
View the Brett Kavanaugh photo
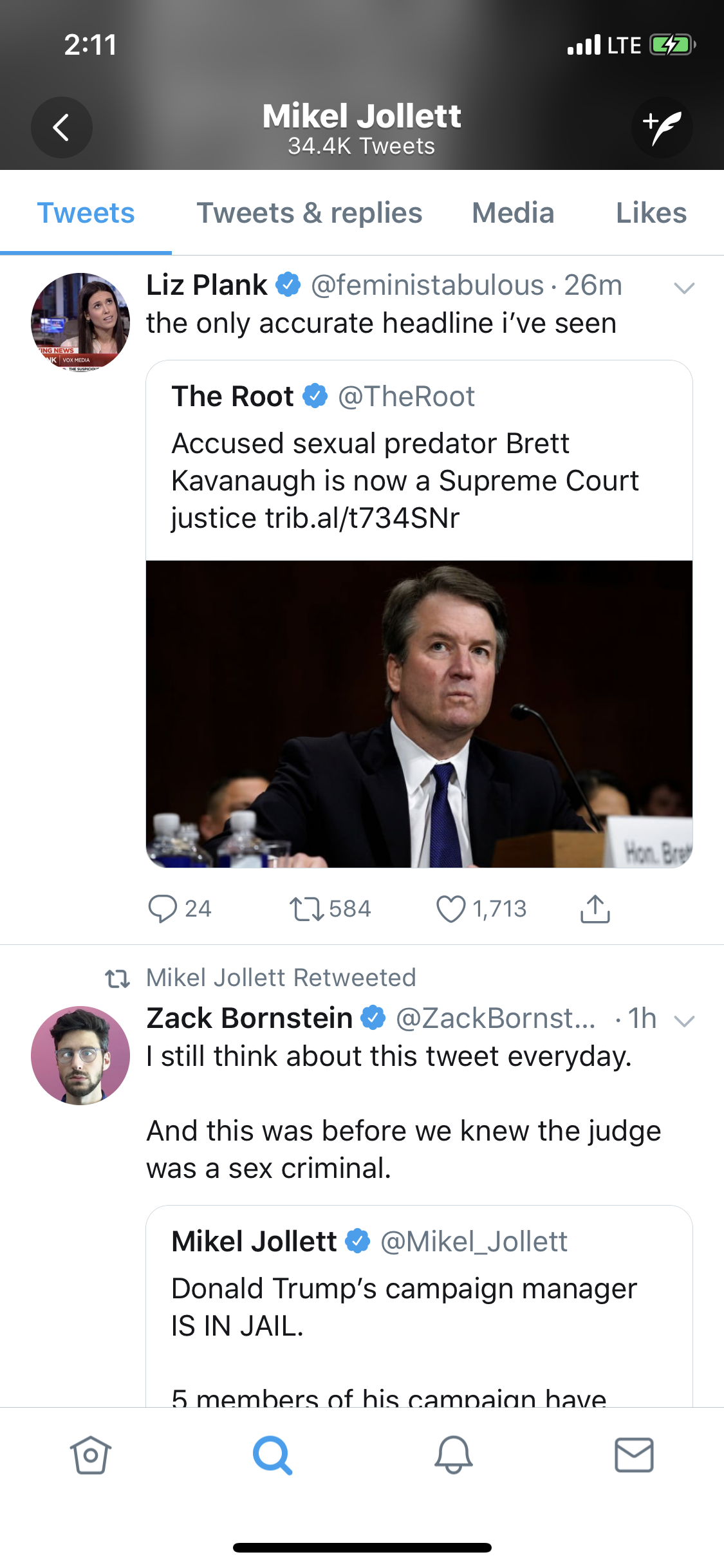pos(419,714)
